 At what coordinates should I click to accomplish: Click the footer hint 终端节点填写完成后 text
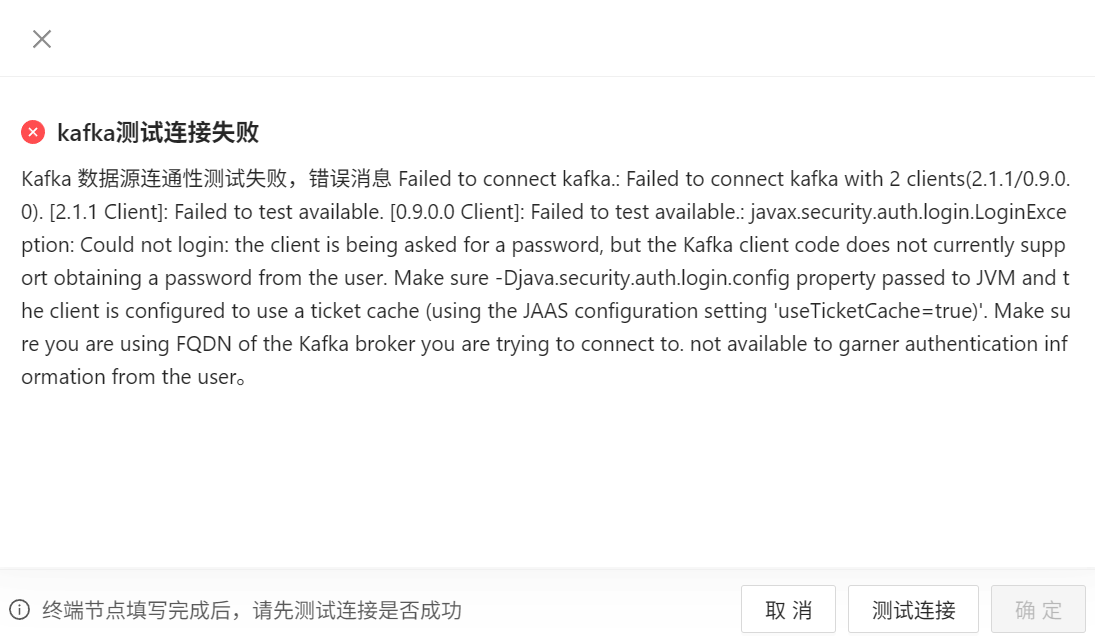136,610
